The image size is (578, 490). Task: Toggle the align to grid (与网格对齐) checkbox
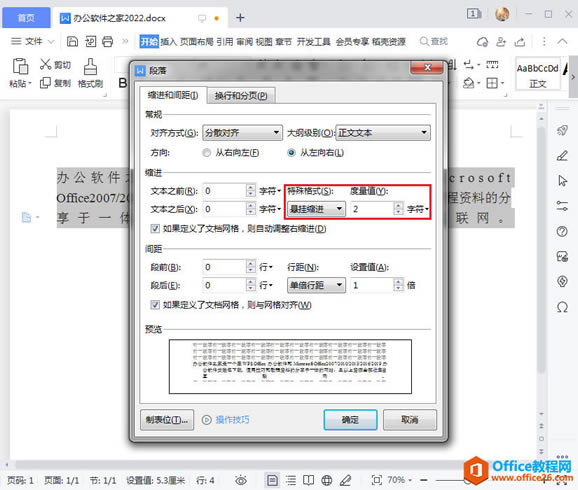[155, 305]
